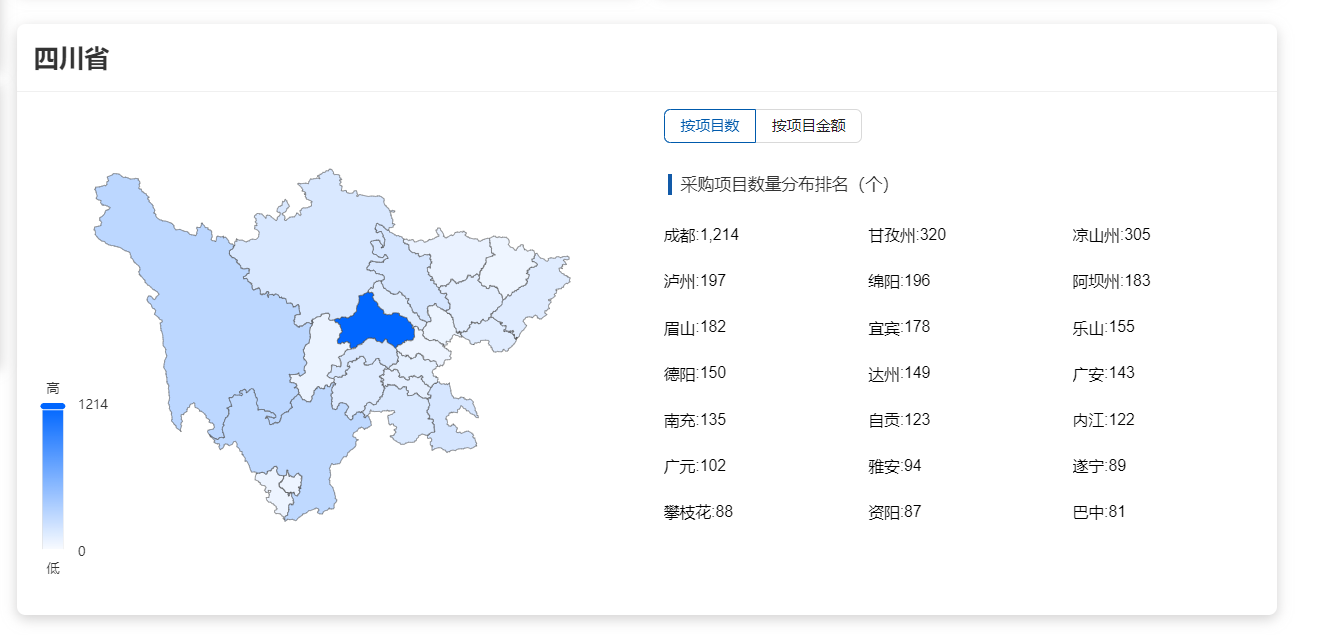Click the 南充:135 ranking entry
Screen dimensions: 1338x635
click(x=694, y=420)
